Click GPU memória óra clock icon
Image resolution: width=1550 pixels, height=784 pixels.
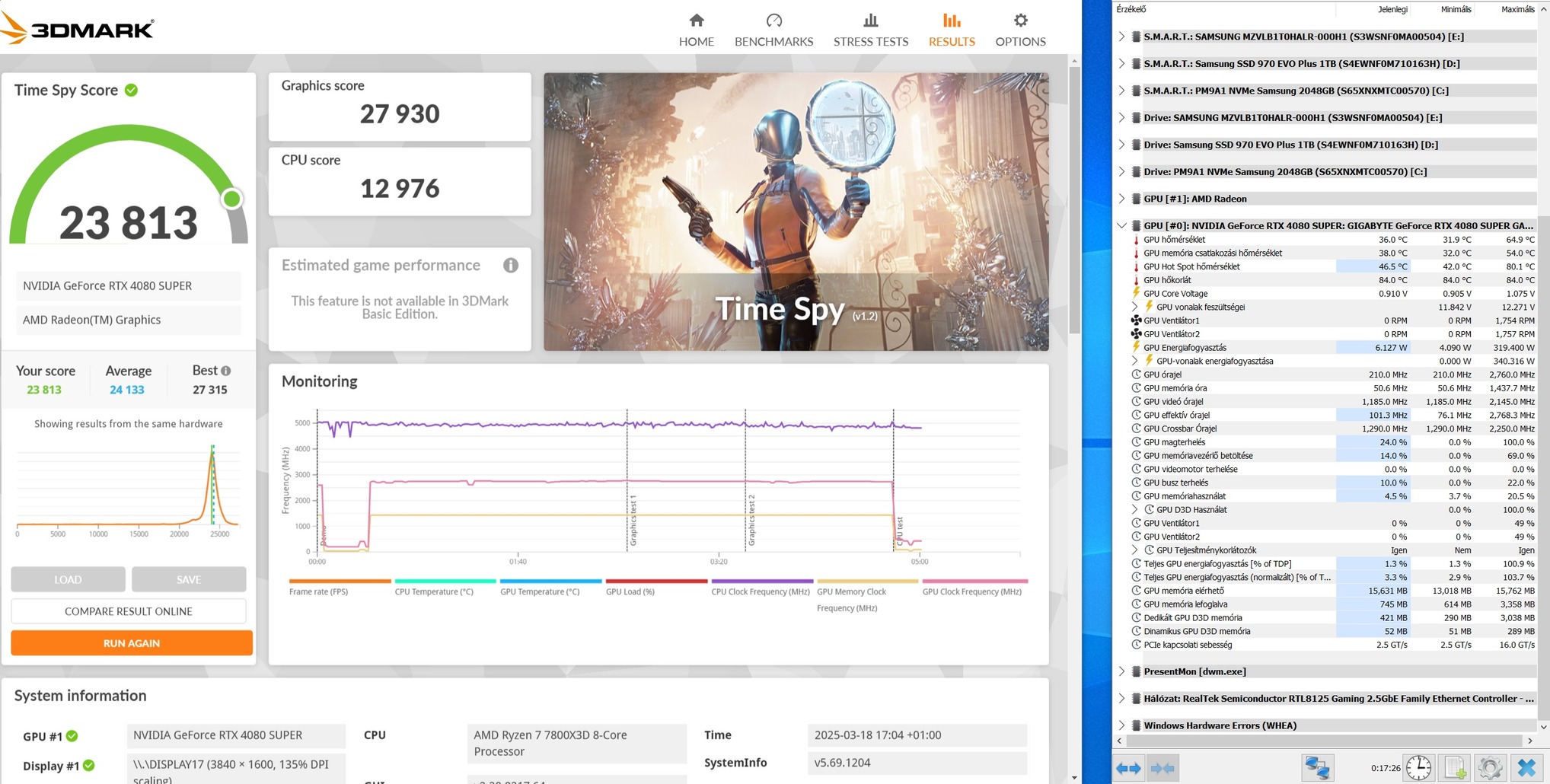[1136, 388]
